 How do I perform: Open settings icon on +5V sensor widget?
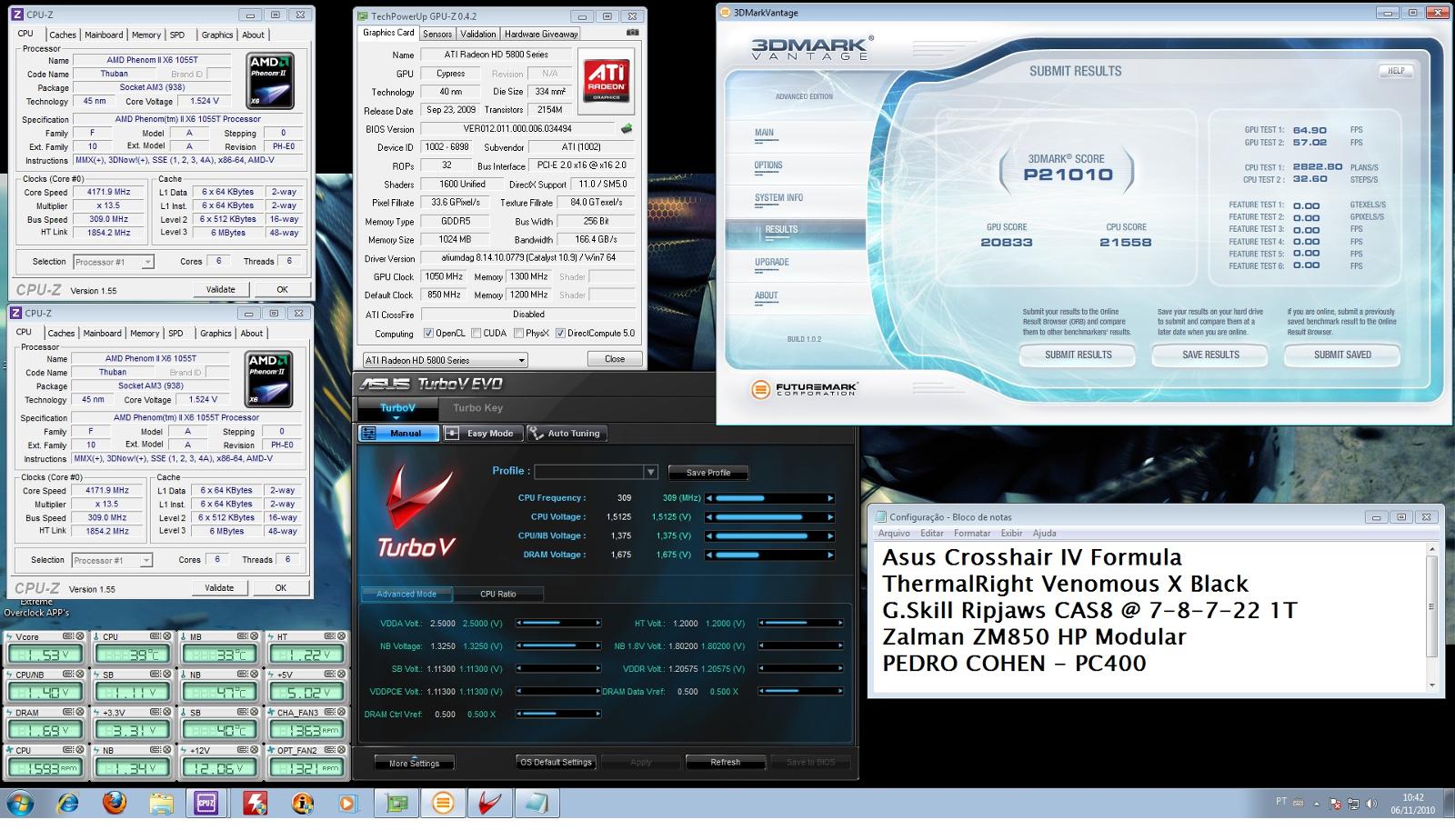click(329, 674)
